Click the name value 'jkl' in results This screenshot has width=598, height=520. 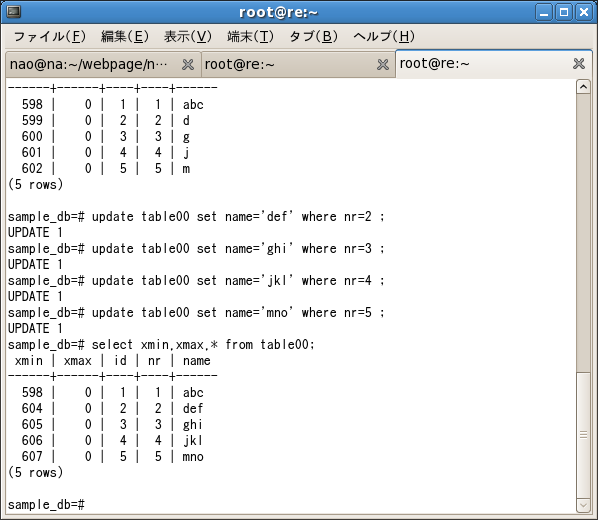193,441
